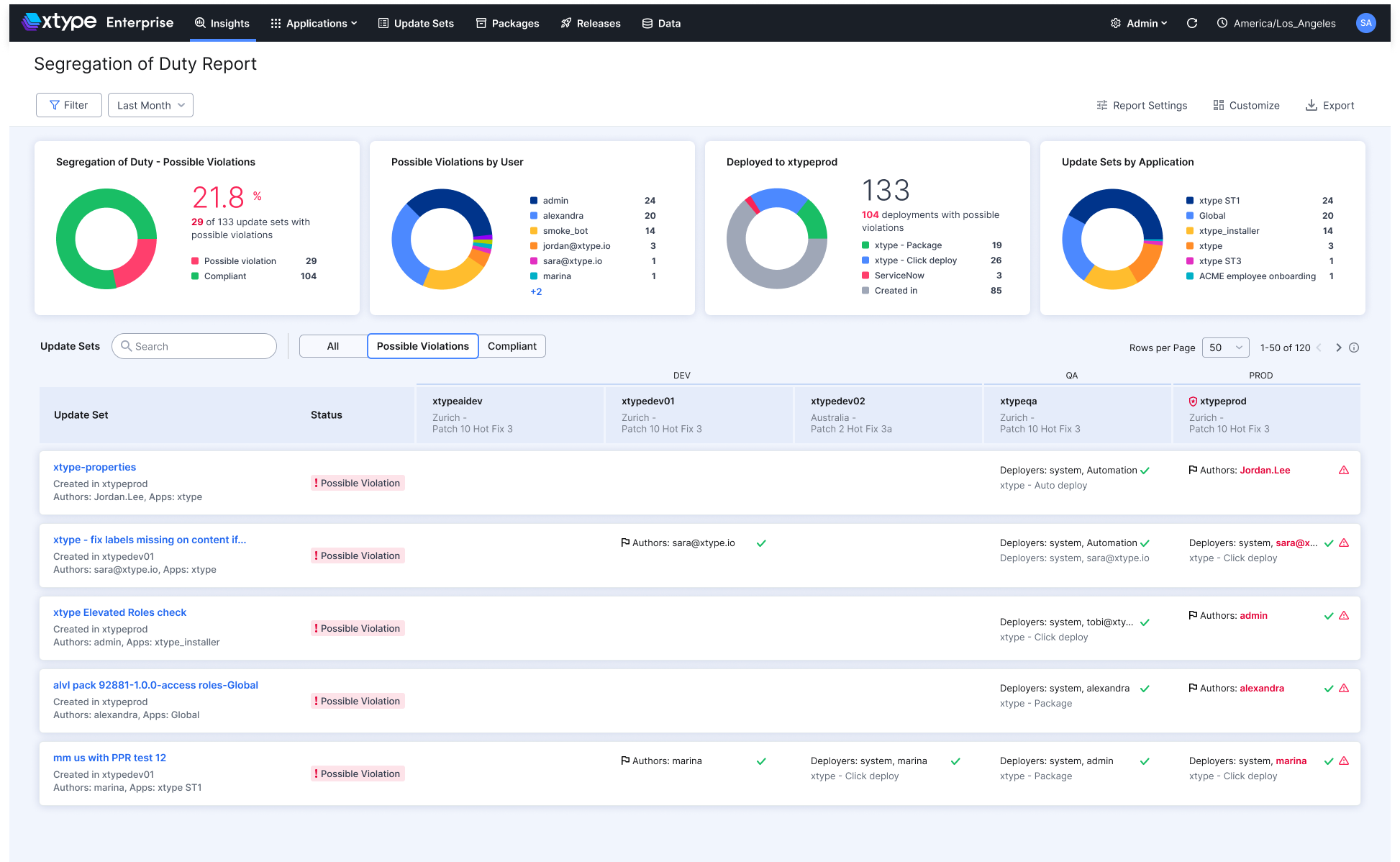Click warning triangle on xtype-properties row

(x=1344, y=471)
